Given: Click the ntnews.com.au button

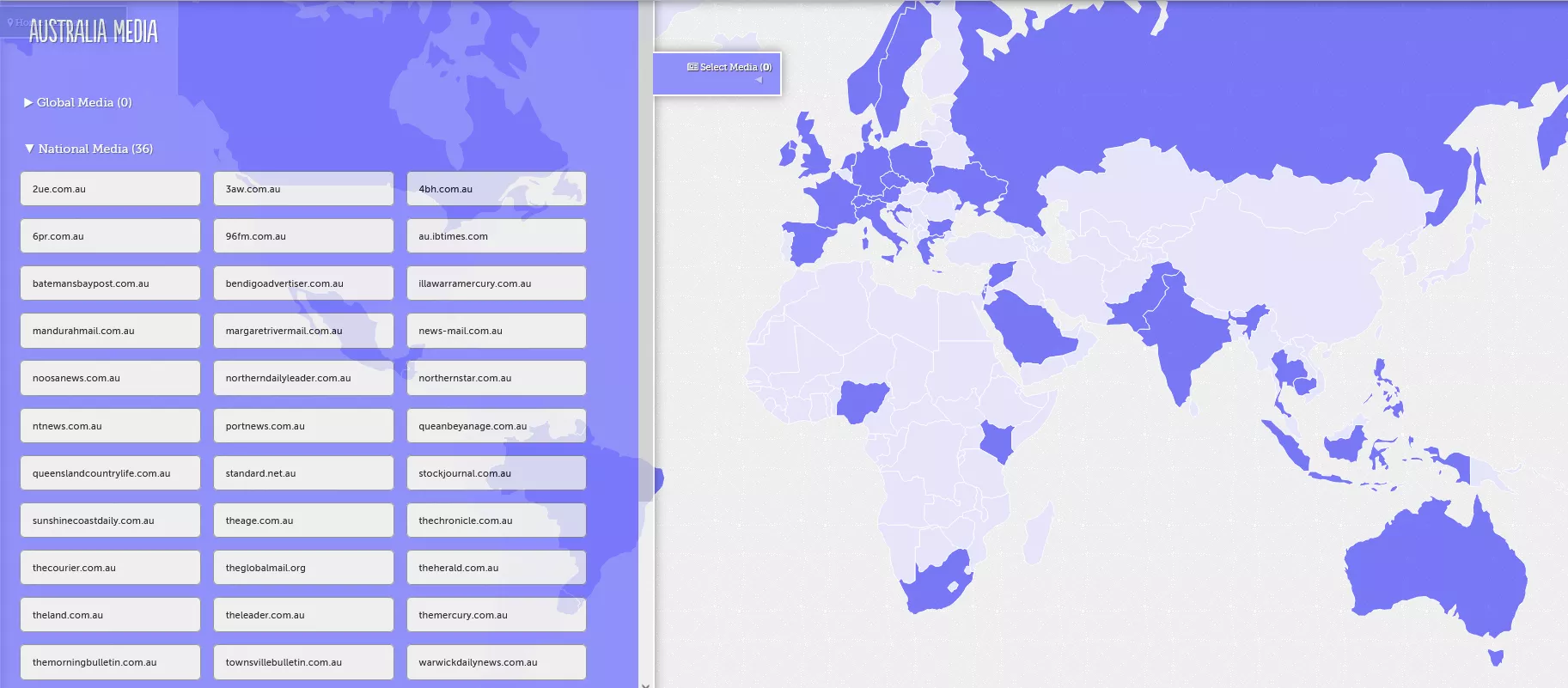Looking at the screenshot, I should (110, 426).
